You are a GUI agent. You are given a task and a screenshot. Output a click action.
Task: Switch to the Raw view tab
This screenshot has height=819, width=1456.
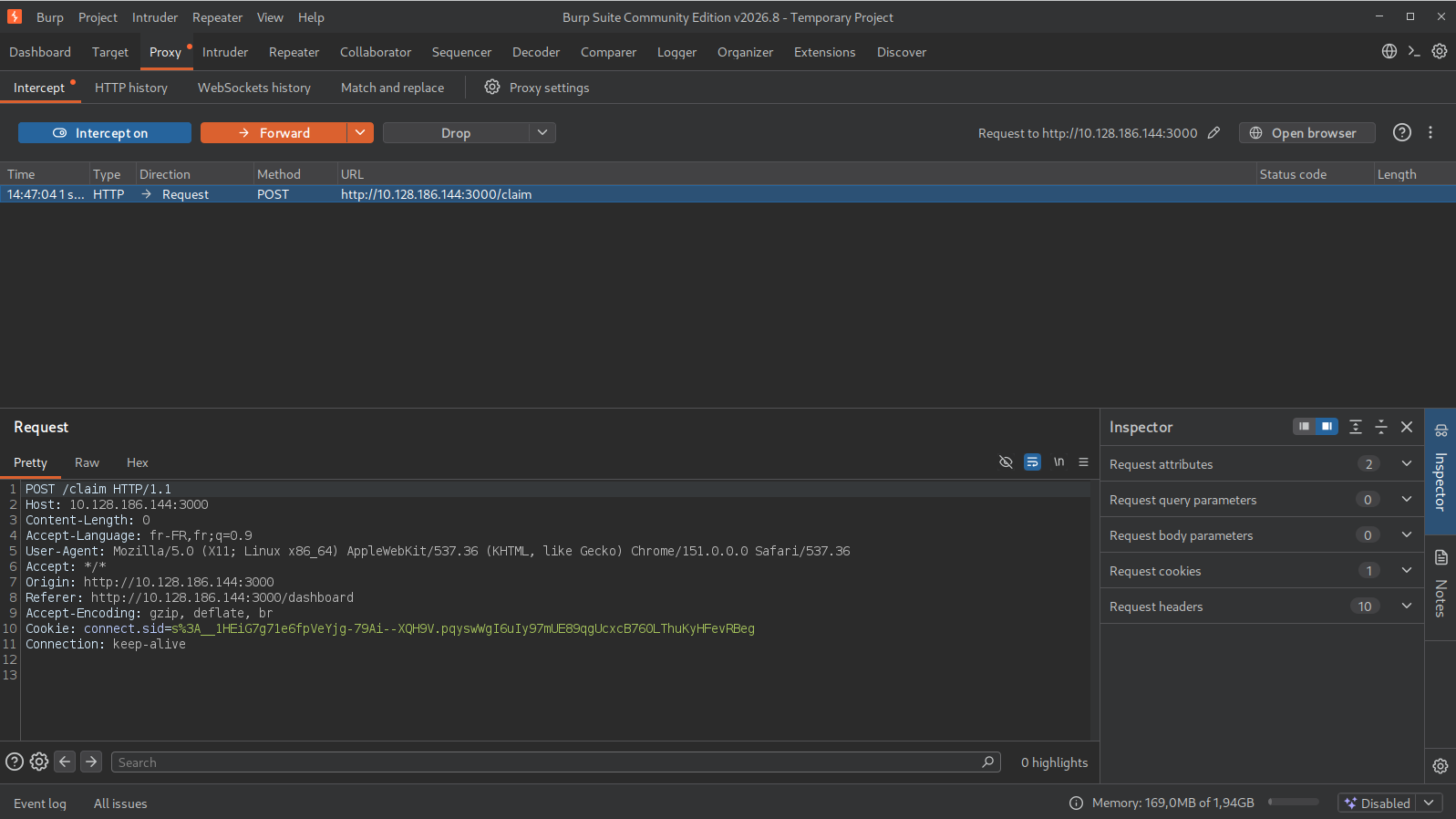click(x=87, y=462)
